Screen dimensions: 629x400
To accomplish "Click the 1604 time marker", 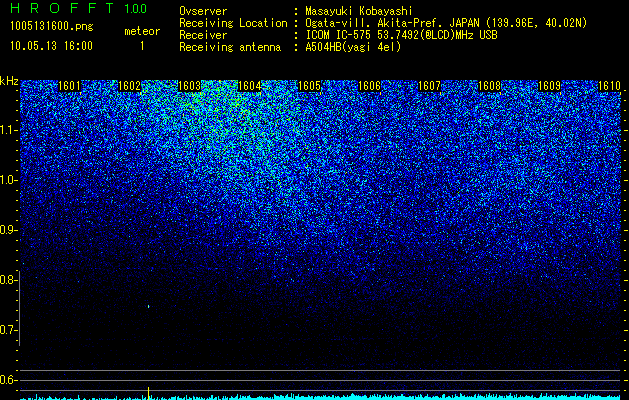I will pos(250,86).
